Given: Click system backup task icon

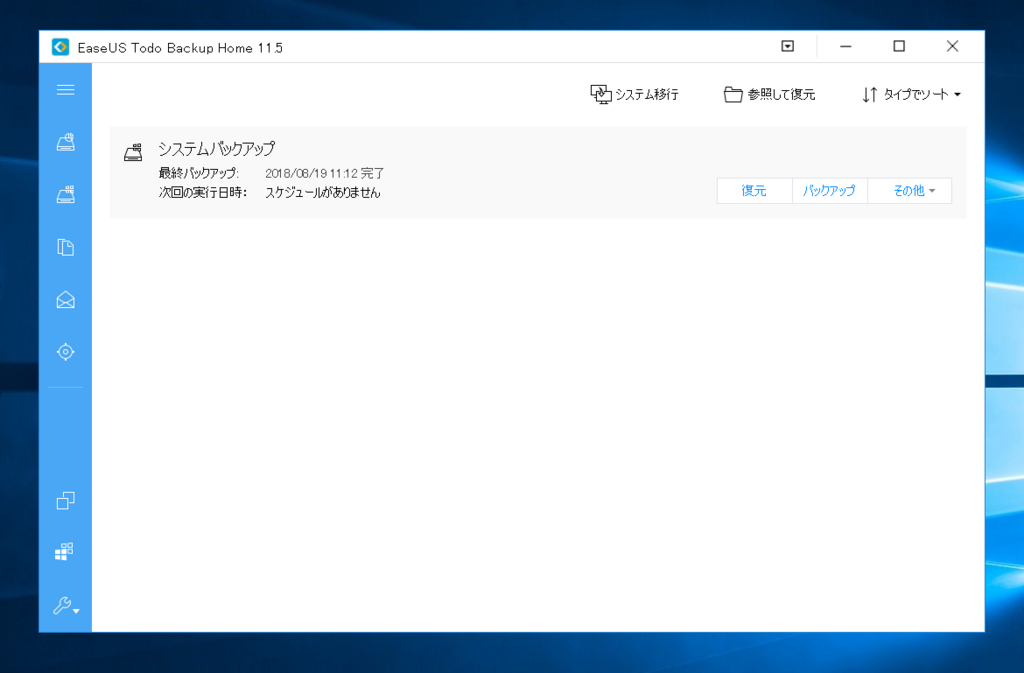Looking at the screenshot, I should click(133, 153).
